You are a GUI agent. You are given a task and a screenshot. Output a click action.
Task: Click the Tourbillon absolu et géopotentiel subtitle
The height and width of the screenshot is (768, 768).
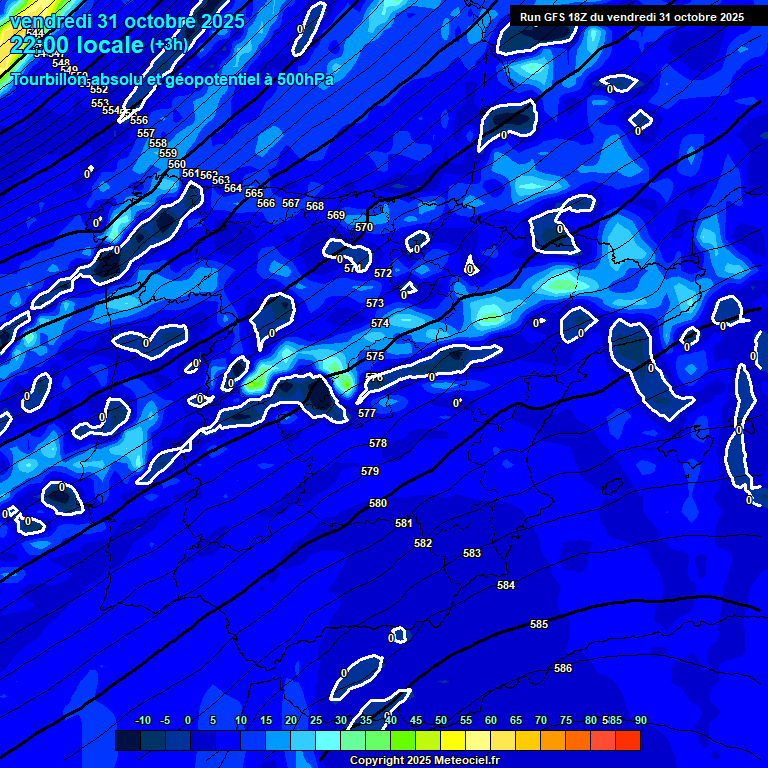click(171, 79)
